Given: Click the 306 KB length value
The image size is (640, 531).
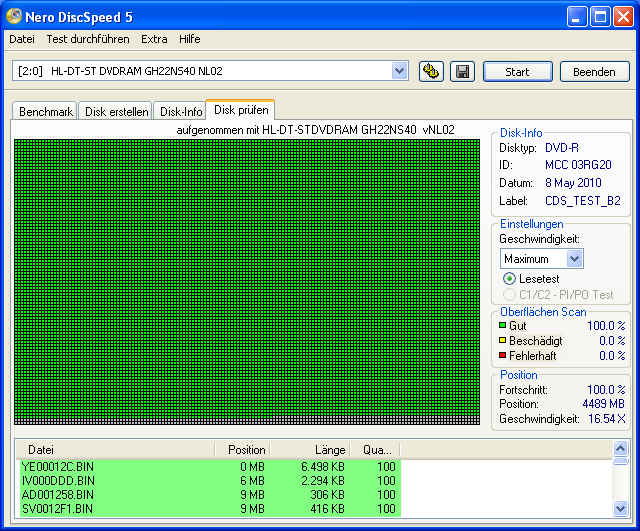Looking at the screenshot, I should [327, 495].
